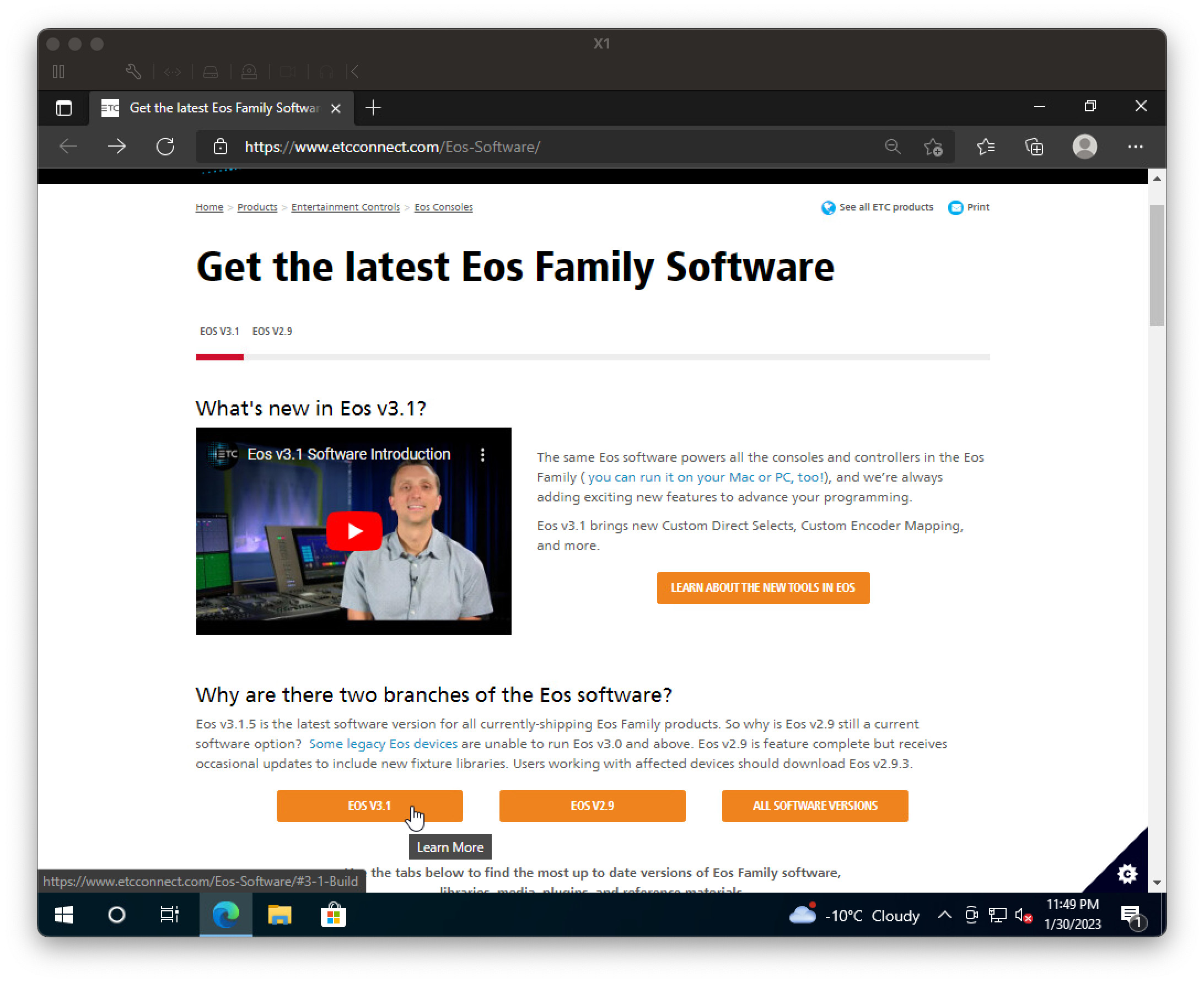1204x983 pixels.
Task: Open the Favorites list icon
Action: tap(985, 147)
